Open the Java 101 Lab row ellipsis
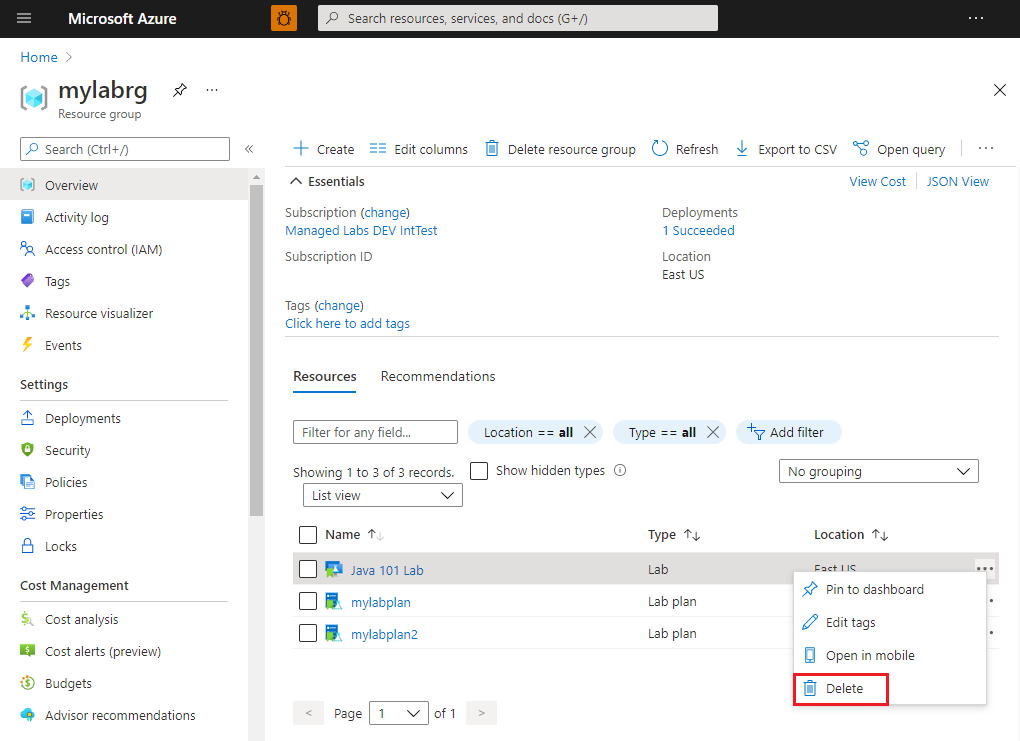Screen dimensions: 1020x741 (x=985, y=569)
